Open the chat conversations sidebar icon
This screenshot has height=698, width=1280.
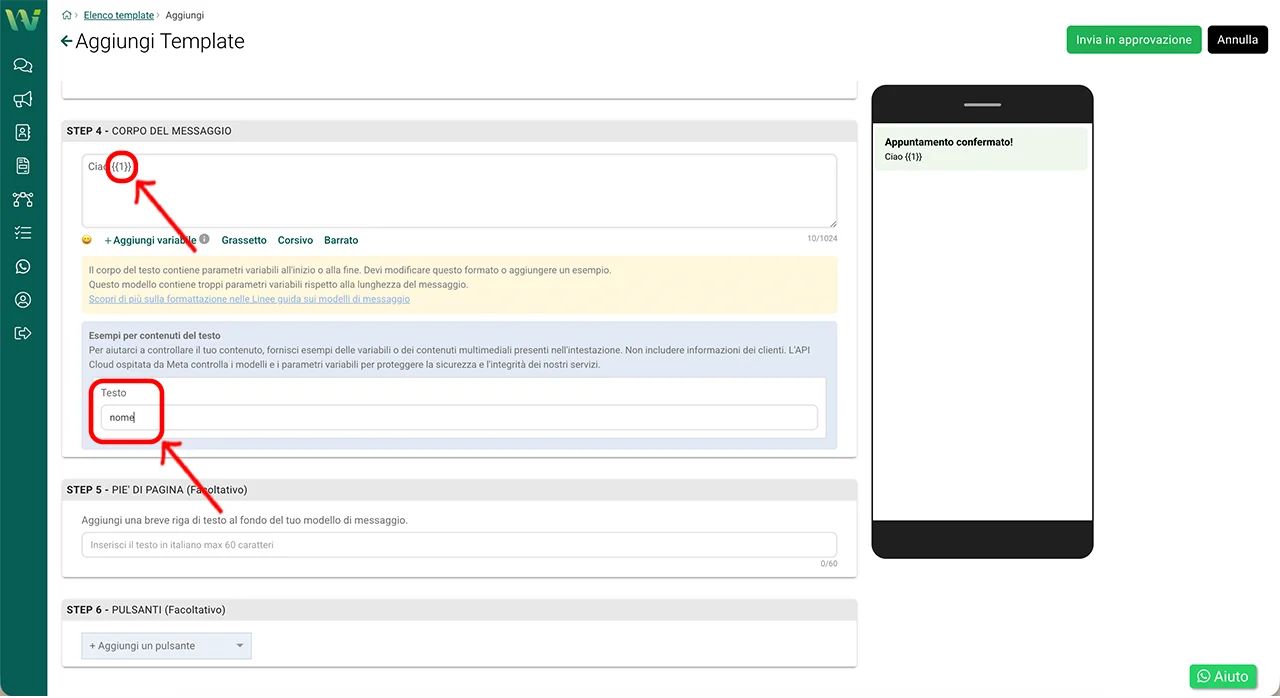(23, 66)
